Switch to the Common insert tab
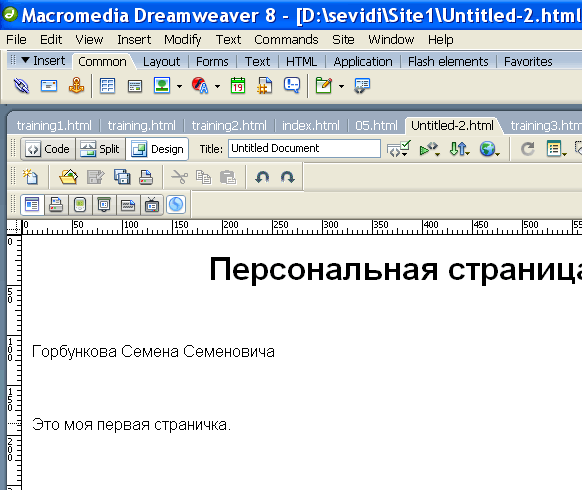Image resolution: width=582 pixels, height=490 pixels. pyautogui.click(x=102, y=62)
